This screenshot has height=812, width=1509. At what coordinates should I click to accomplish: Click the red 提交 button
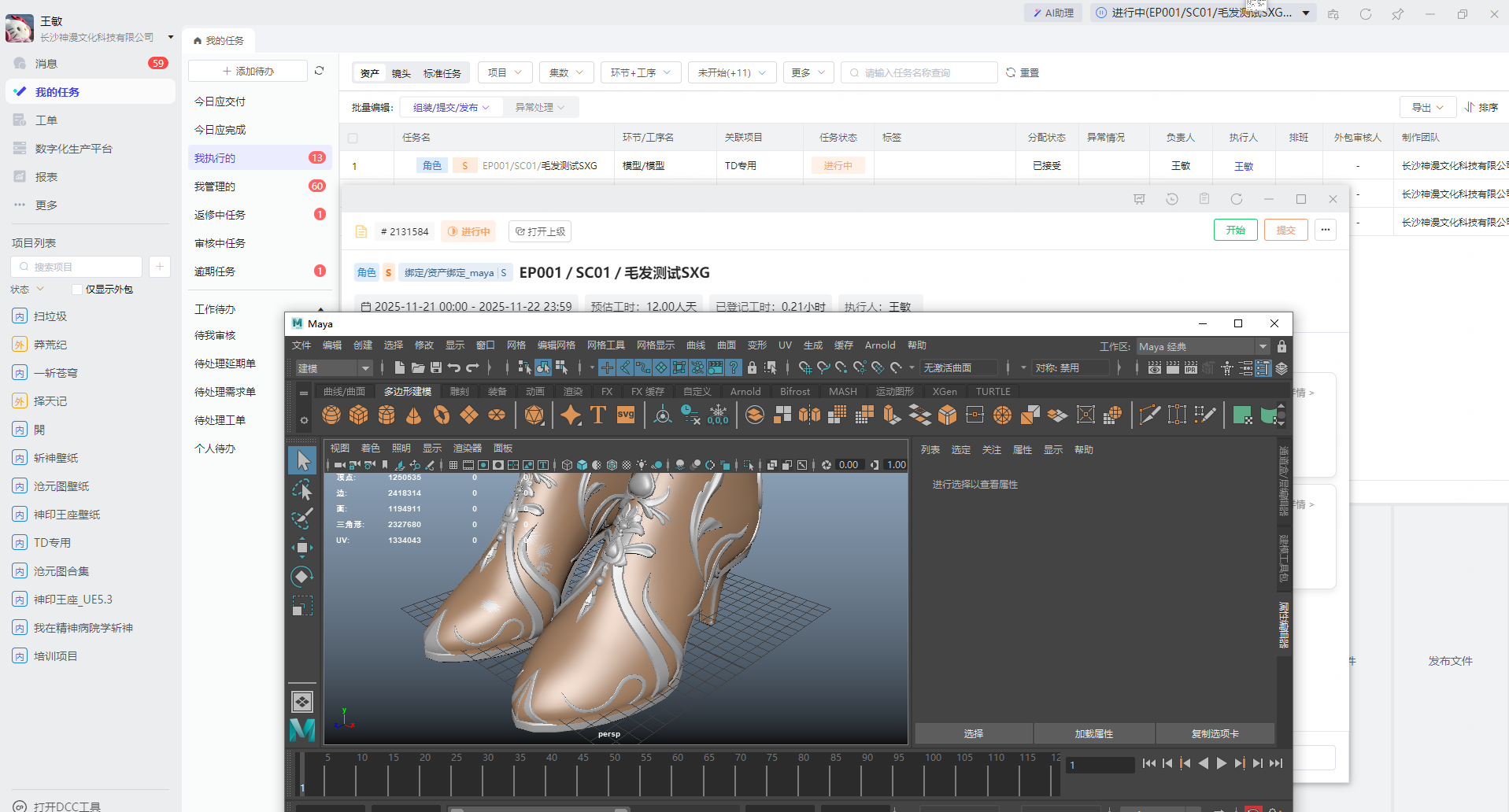coord(1285,230)
